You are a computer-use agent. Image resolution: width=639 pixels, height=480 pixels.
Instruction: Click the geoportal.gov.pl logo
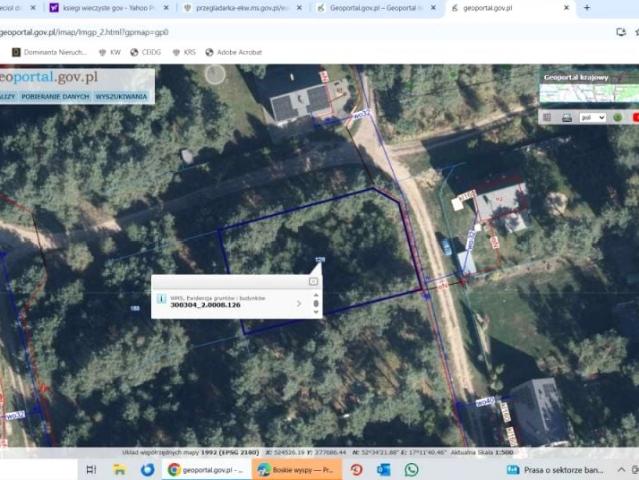click(49, 77)
